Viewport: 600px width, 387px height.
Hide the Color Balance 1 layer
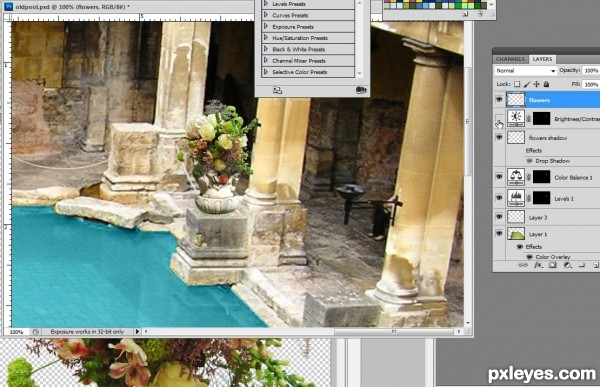[x=499, y=177]
